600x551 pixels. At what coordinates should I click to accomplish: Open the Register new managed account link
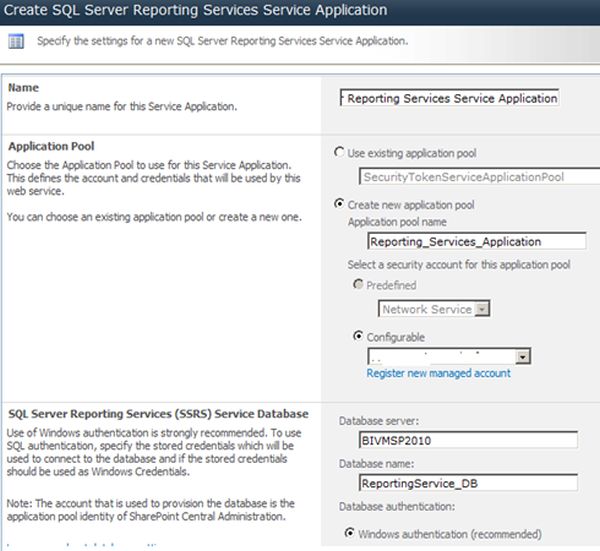[x=438, y=373]
